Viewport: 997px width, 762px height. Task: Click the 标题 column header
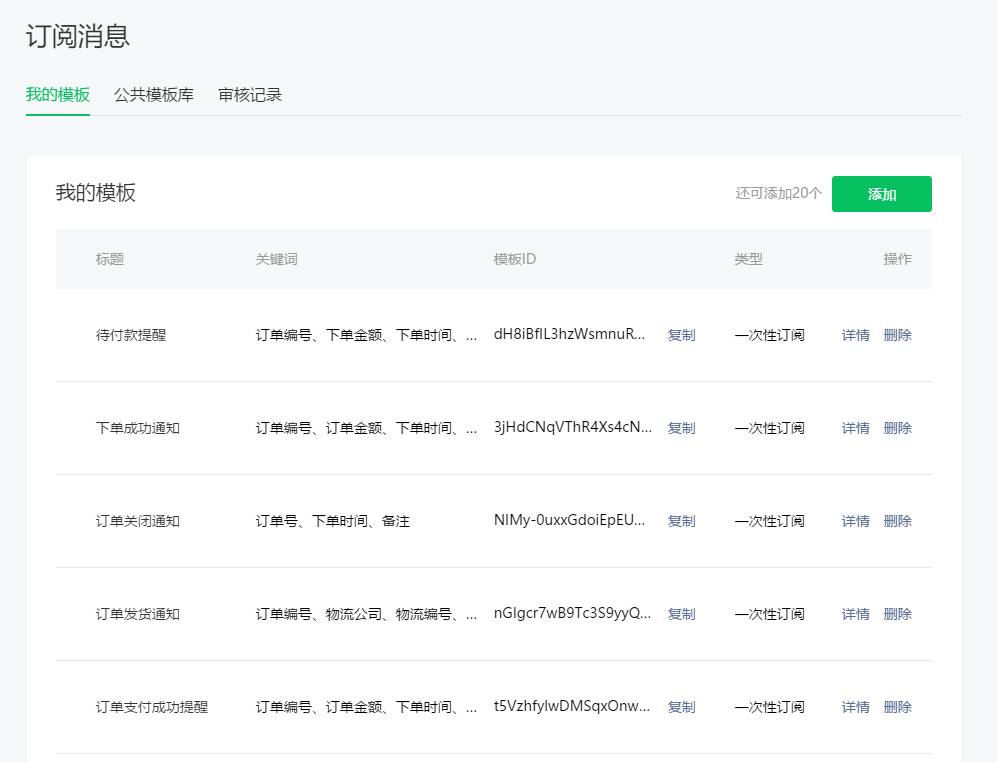click(x=110, y=259)
